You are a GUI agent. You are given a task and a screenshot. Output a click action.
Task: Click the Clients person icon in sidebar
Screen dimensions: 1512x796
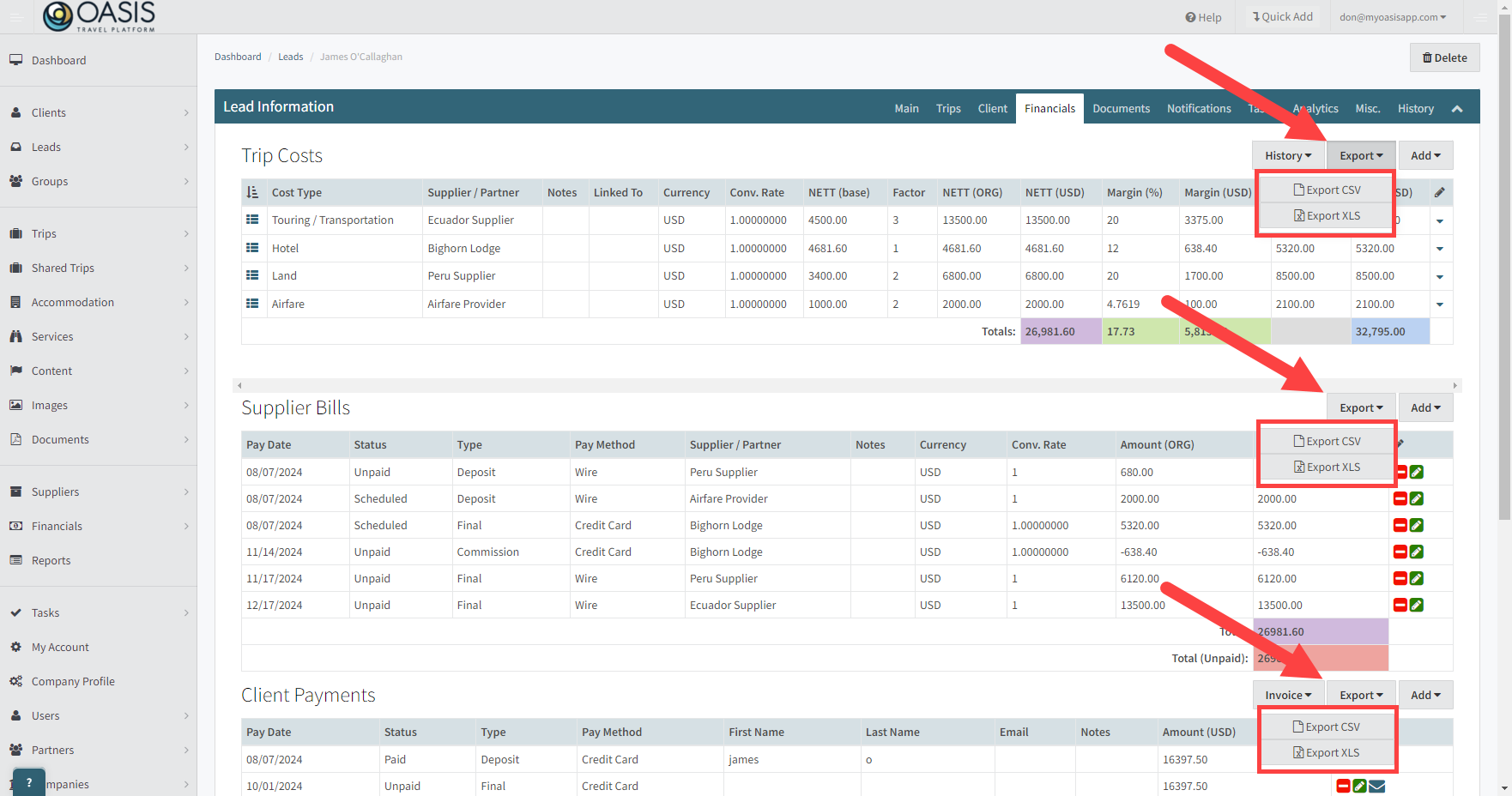[15, 112]
